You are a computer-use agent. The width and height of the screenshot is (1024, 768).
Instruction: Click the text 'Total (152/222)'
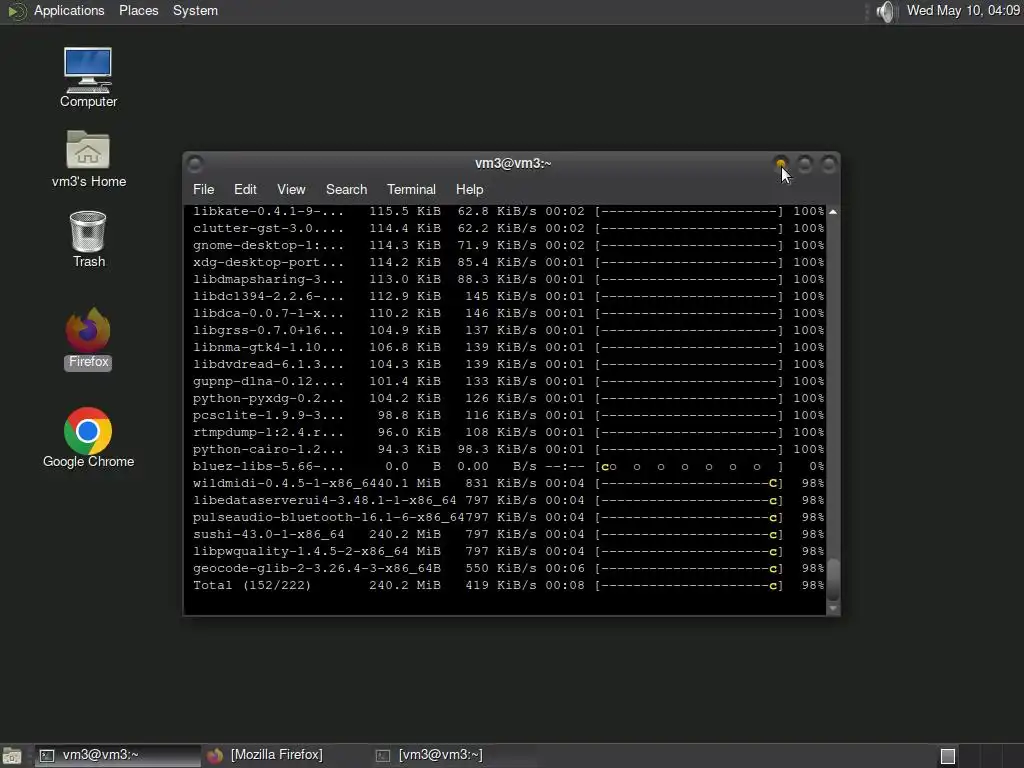(252, 585)
